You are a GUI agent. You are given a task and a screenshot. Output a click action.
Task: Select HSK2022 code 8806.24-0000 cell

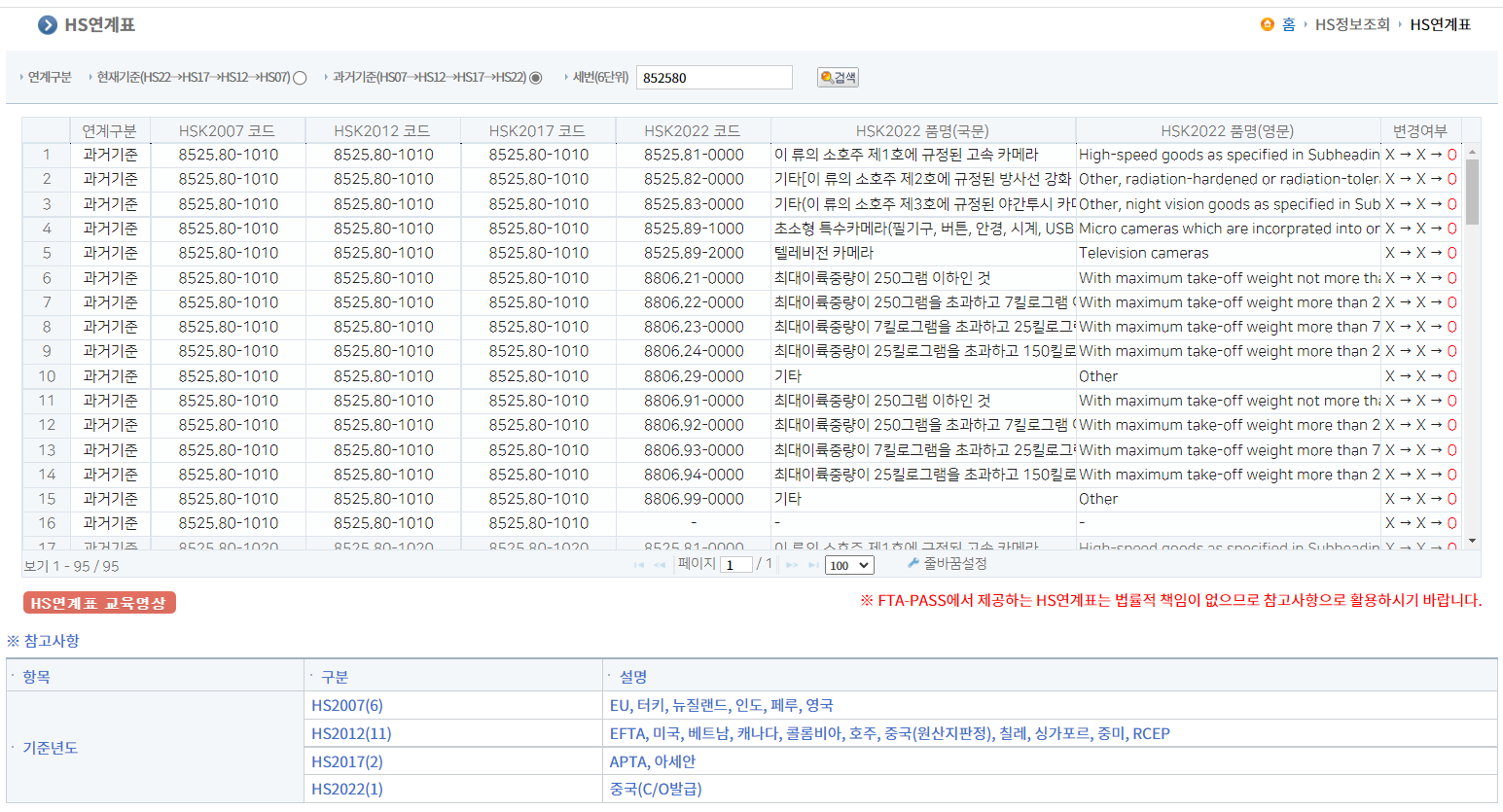(694, 351)
